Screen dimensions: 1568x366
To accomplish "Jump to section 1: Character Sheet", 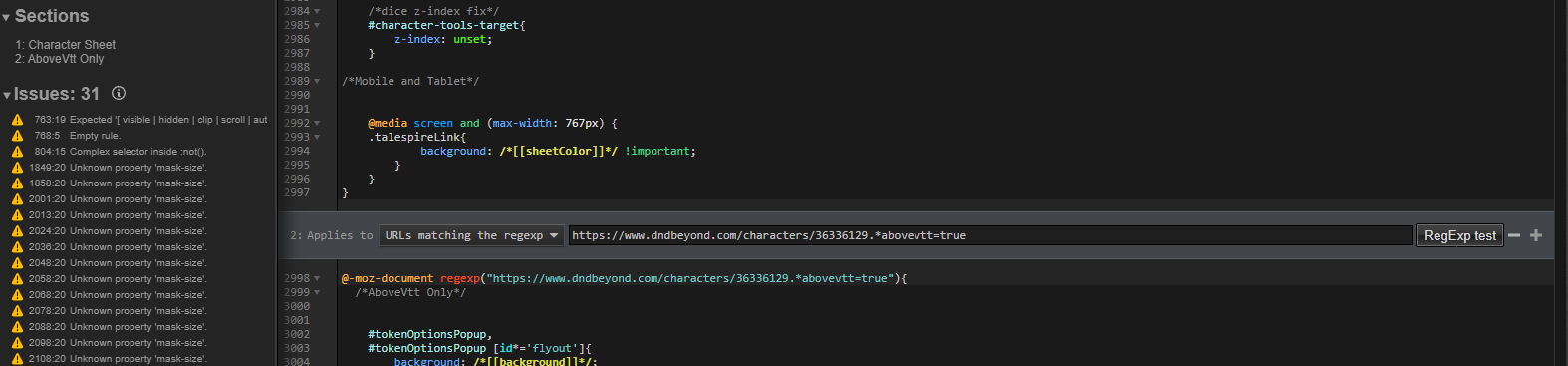I will point(65,45).
